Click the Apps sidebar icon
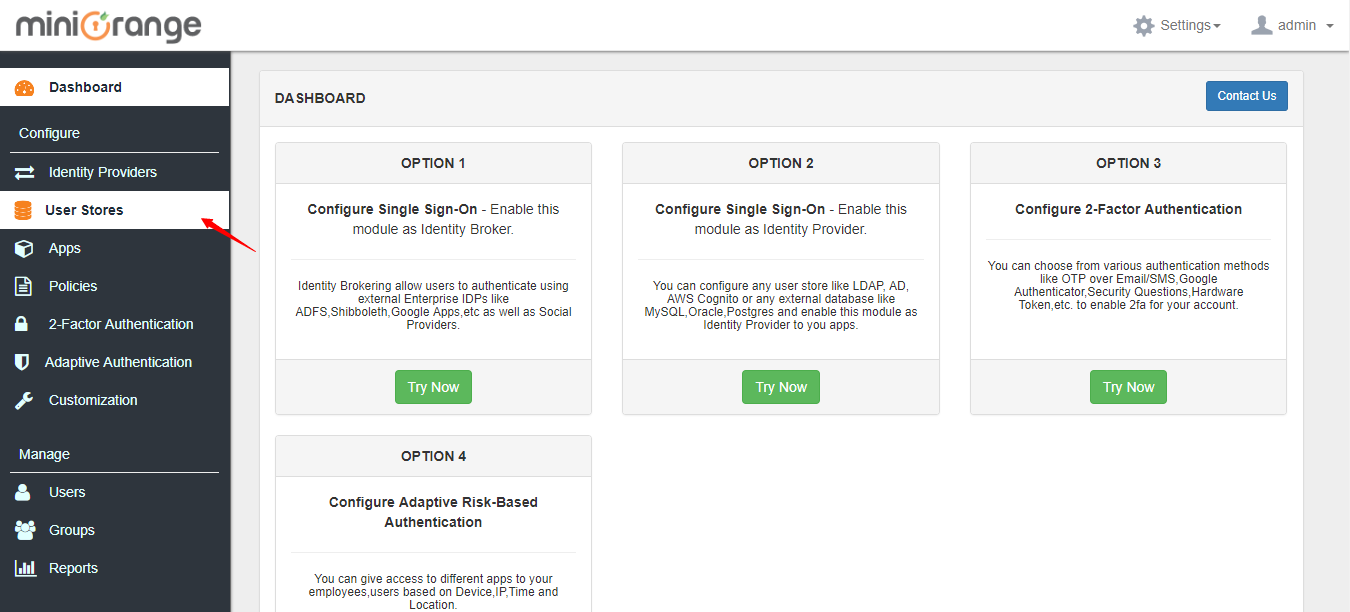The height and width of the screenshot is (612, 1350). pos(22,247)
